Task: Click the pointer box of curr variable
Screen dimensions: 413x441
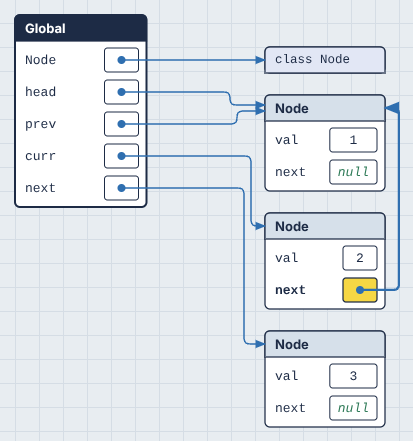Action: (121, 156)
